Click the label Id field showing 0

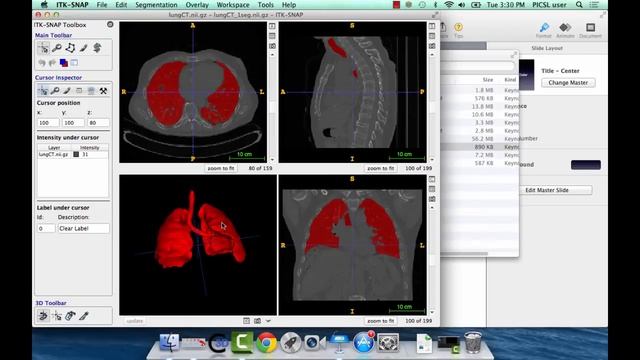point(46,229)
